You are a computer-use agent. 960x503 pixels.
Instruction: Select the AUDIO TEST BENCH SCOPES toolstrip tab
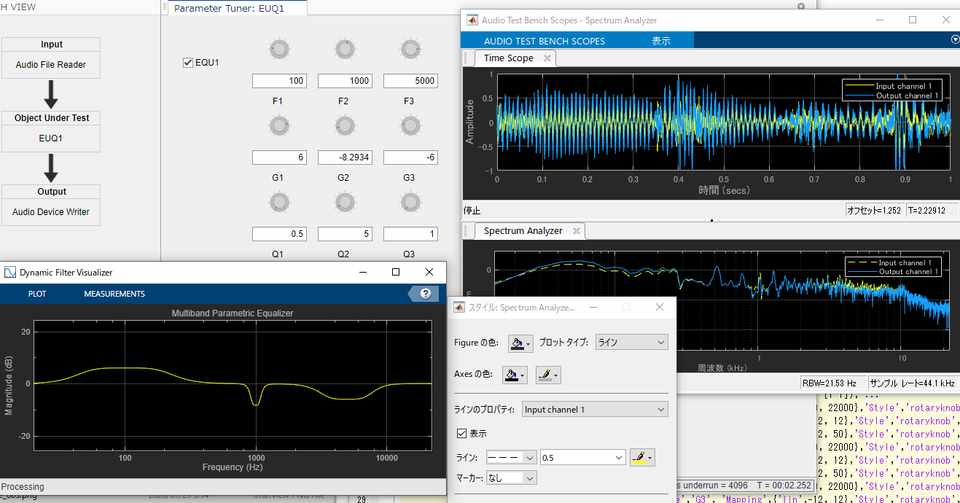(x=544, y=41)
